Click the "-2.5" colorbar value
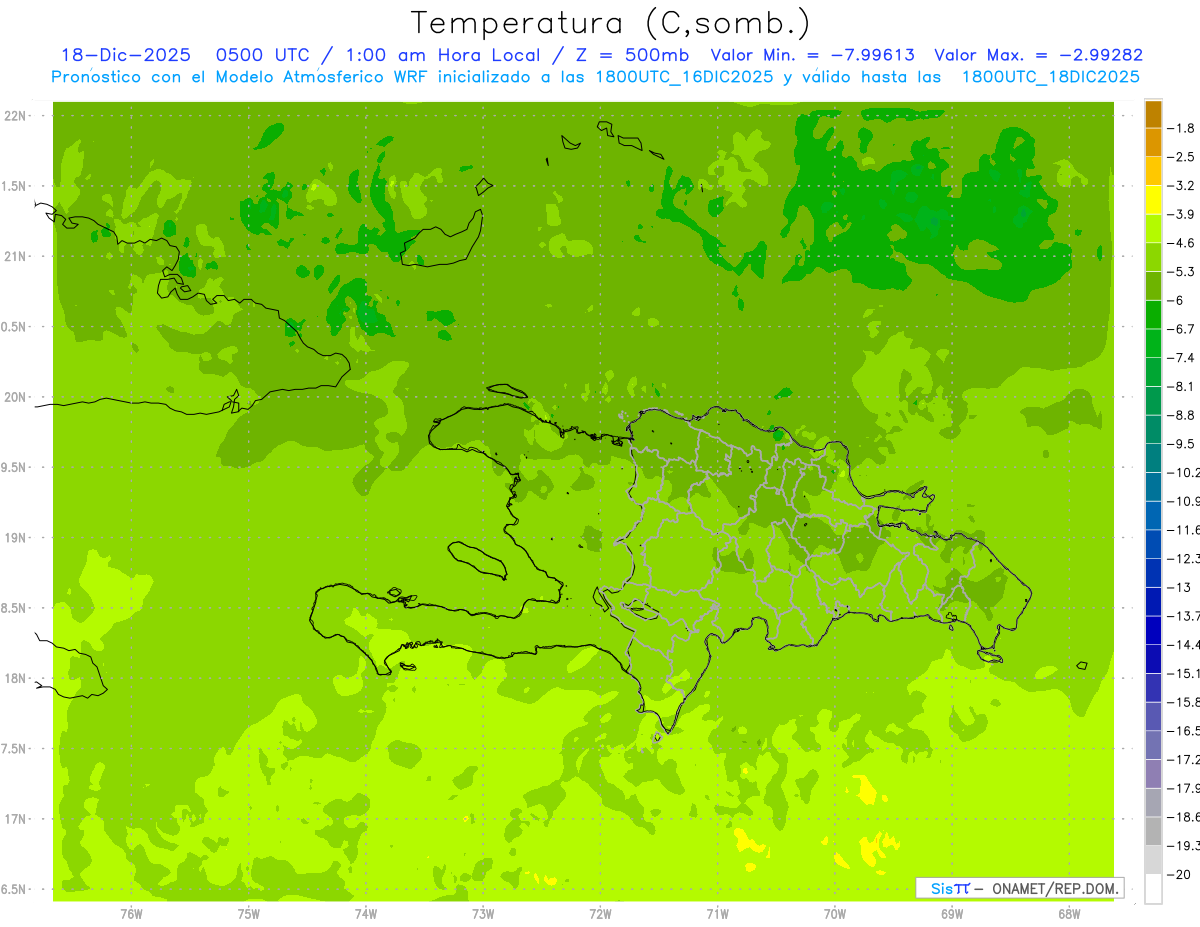 1181,157
